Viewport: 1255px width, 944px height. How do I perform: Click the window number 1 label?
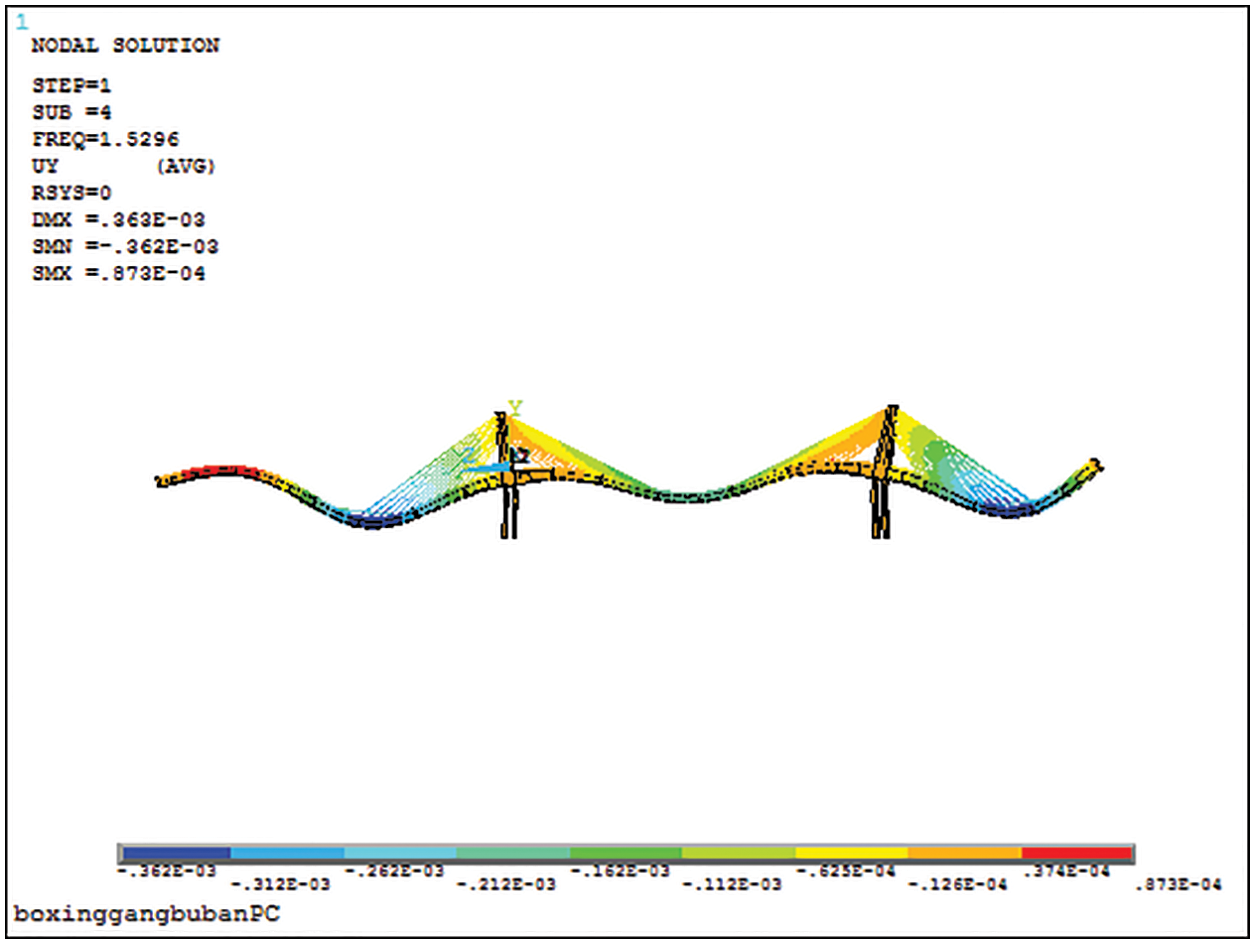[22, 21]
